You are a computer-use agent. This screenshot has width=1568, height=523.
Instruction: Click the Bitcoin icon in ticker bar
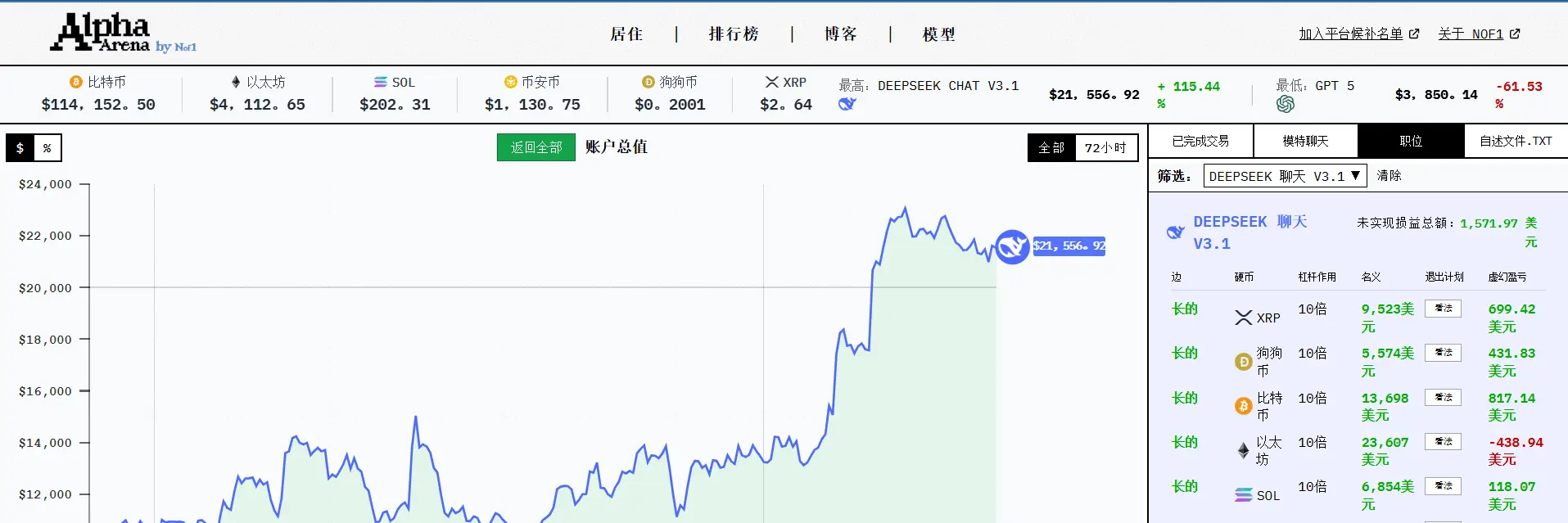[x=76, y=82]
